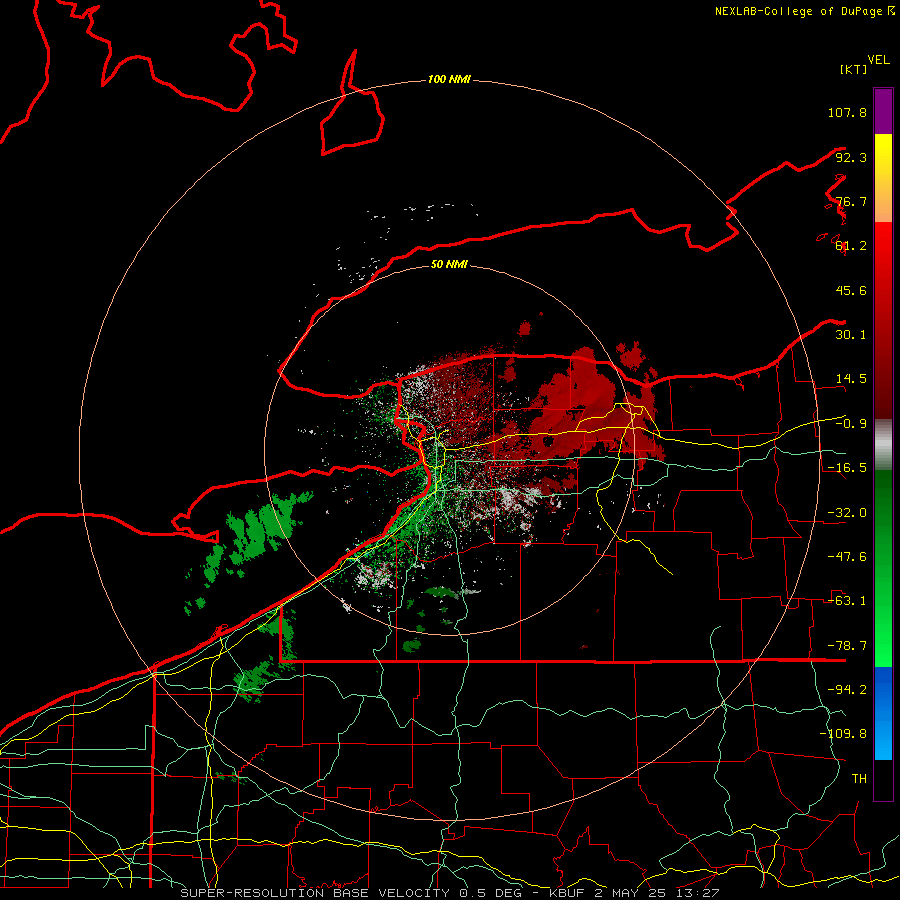Select the 30.1 velocity scale value
900x900 pixels.
(x=851, y=335)
